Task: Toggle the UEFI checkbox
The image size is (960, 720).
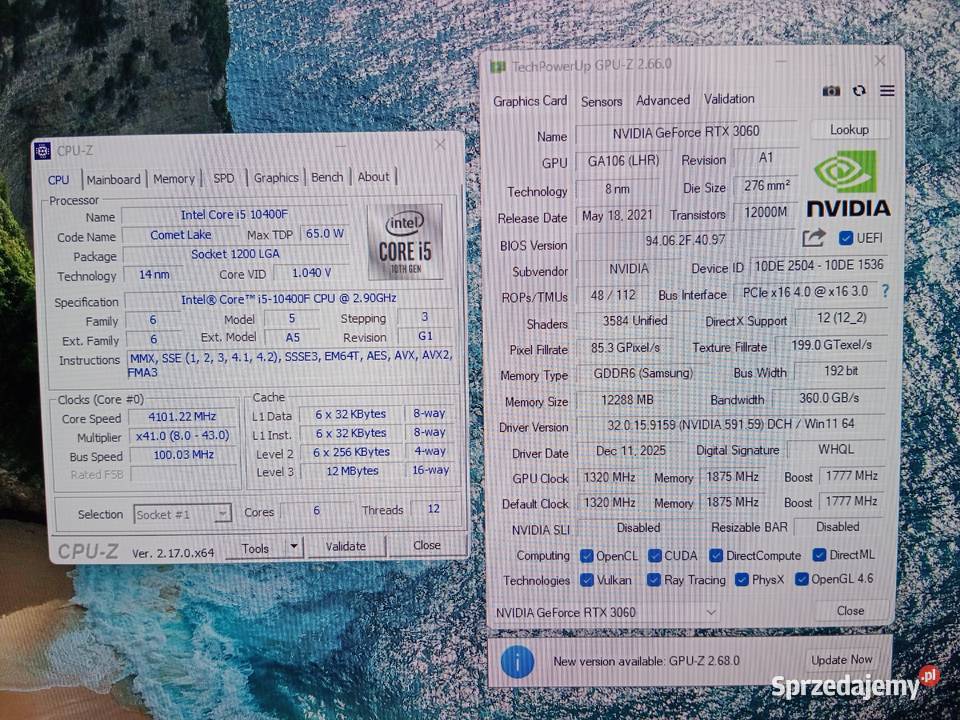Action: click(x=847, y=238)
